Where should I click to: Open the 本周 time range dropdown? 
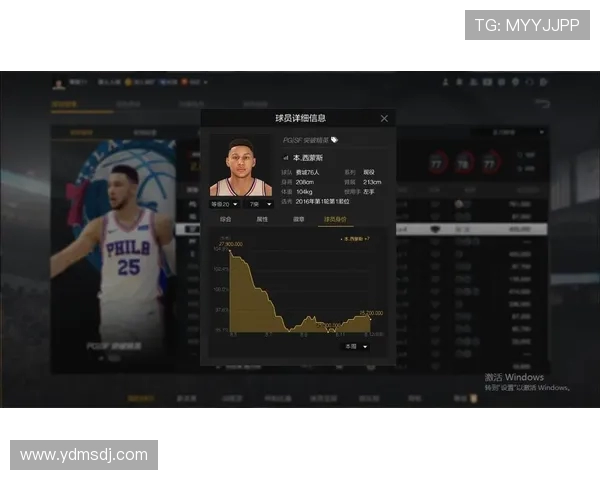tap(355, 346)
